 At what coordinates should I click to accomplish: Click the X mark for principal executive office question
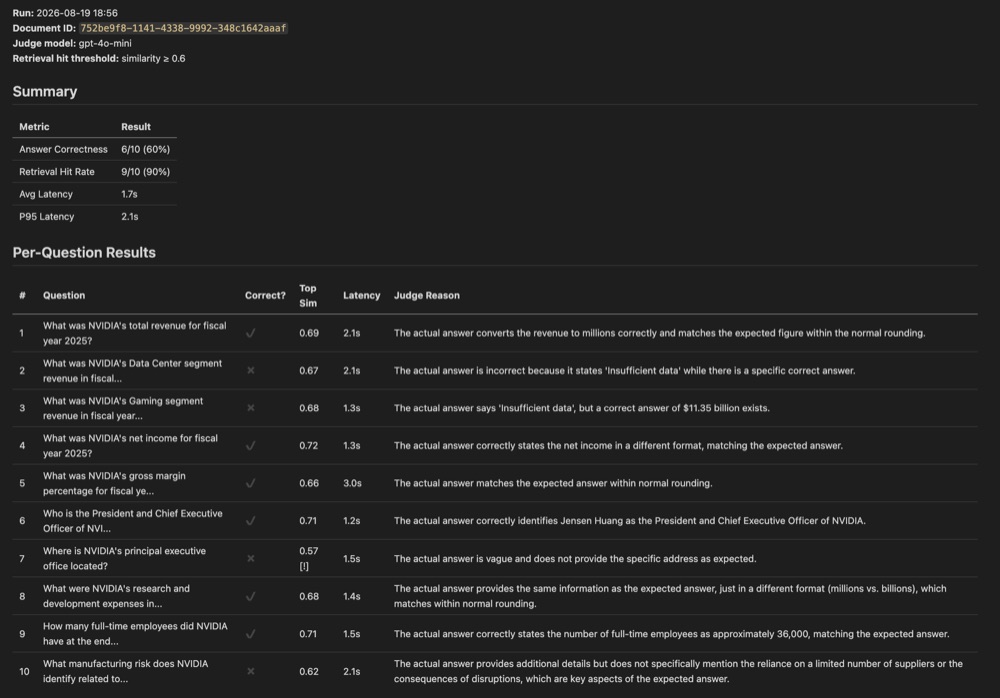click(251, 558)
